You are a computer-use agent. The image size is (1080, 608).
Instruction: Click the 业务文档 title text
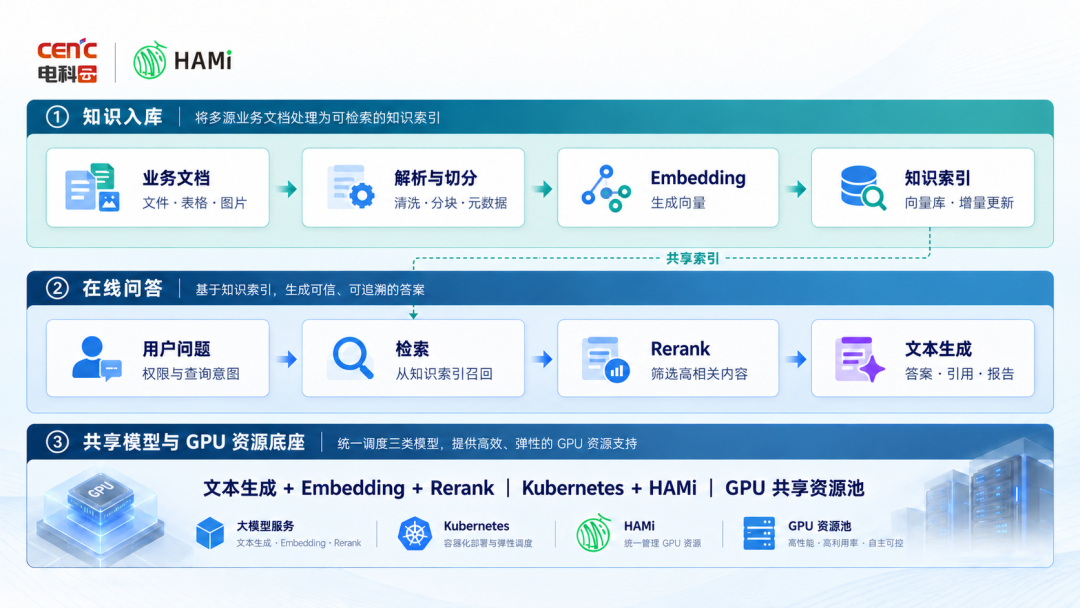[176, 178]
